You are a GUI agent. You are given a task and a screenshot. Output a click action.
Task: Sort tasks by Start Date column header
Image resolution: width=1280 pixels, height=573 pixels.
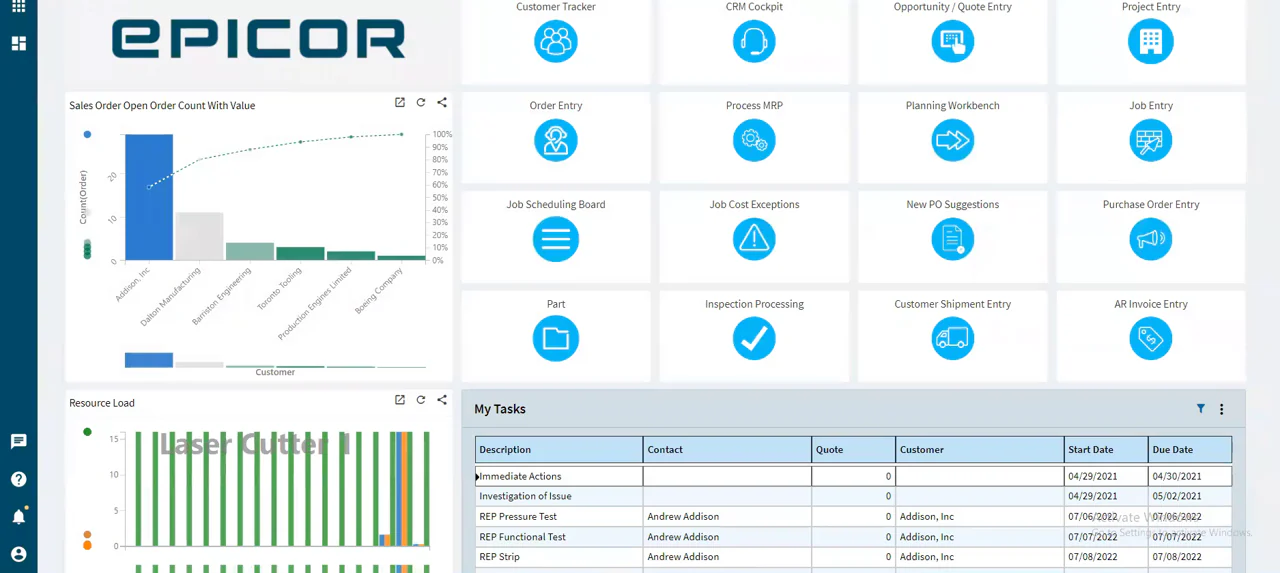click(x=1106, y=449)
